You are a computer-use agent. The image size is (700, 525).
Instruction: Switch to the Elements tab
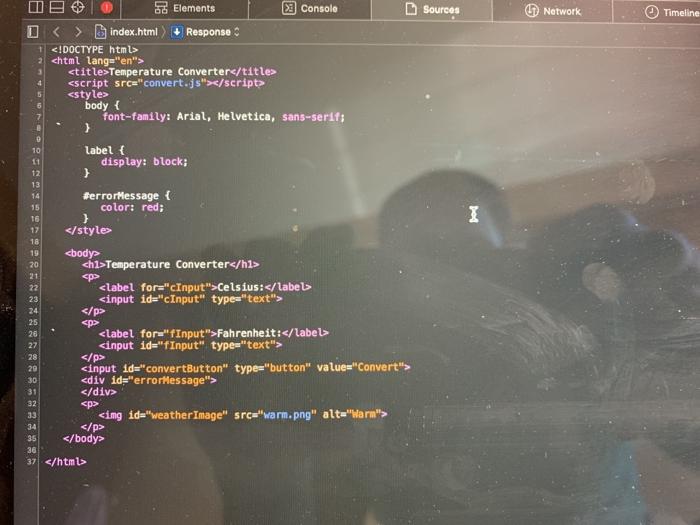tap(184, 8)
